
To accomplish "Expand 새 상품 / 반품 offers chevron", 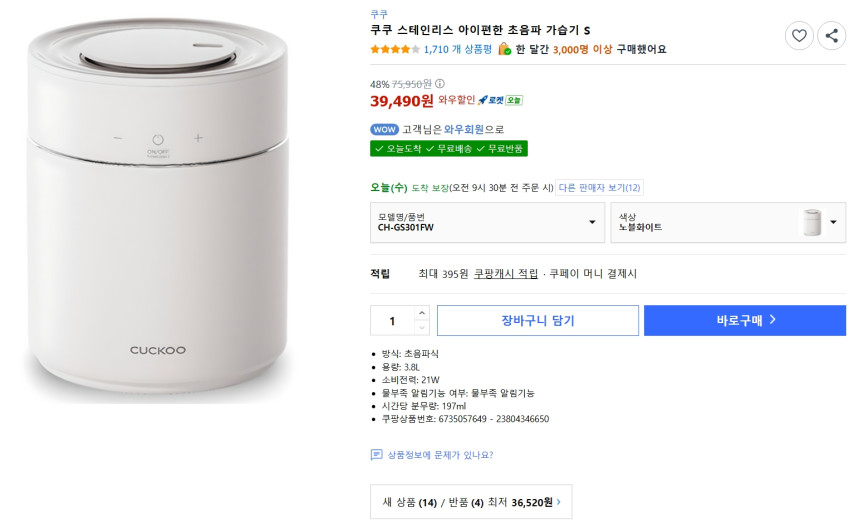I will click(558, 503).
